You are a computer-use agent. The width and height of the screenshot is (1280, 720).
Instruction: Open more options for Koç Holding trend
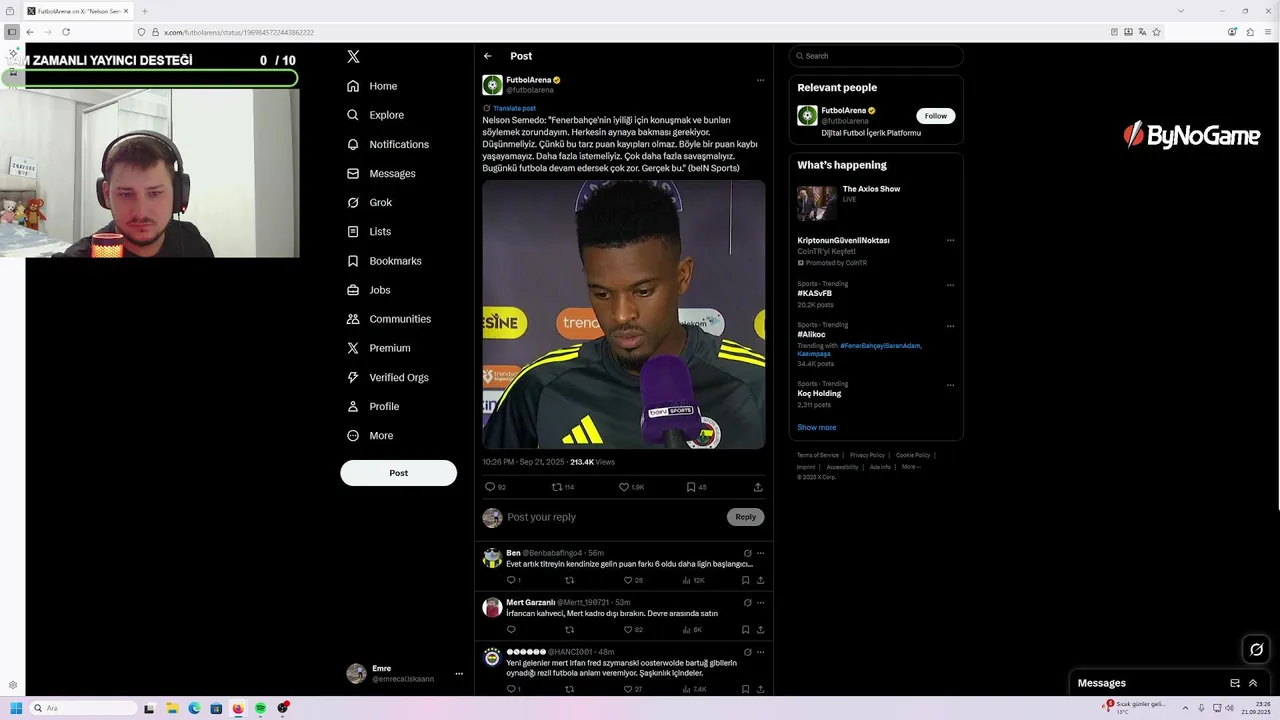[950, 385]
